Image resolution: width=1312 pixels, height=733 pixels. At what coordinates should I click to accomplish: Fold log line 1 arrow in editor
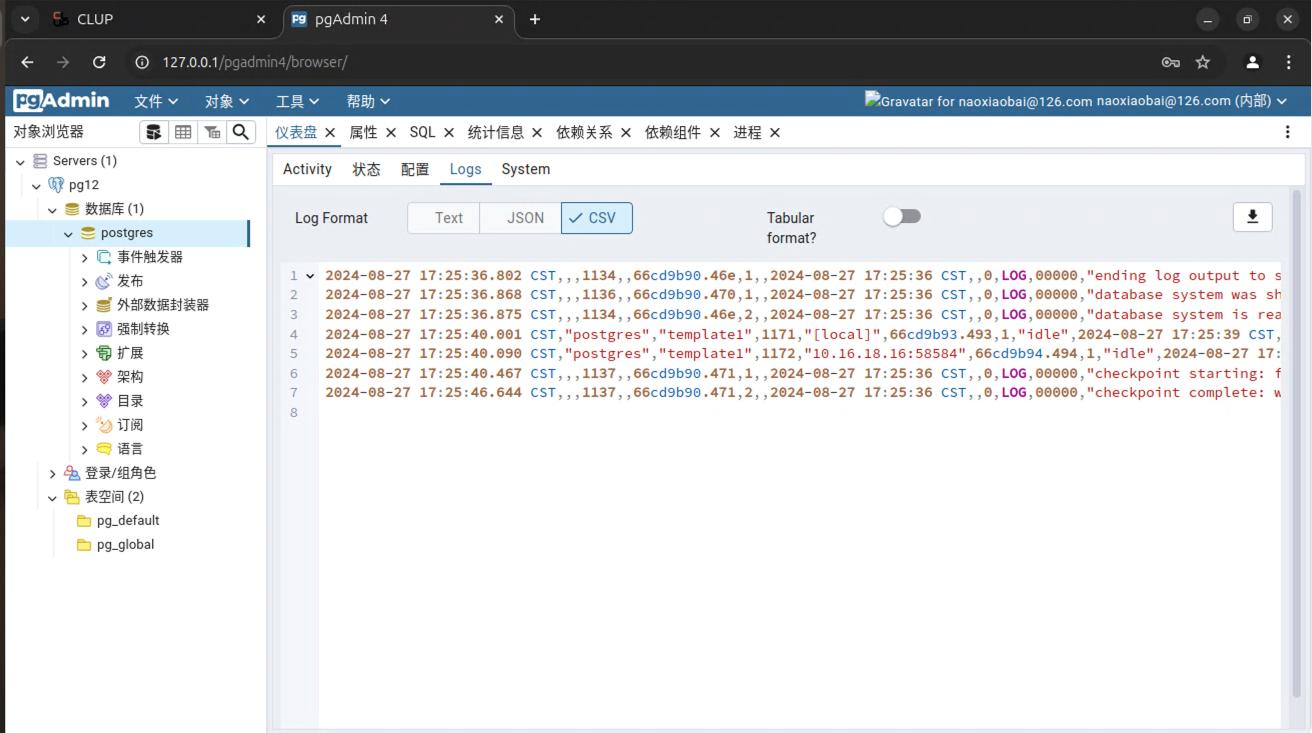[x=310, y=276]
